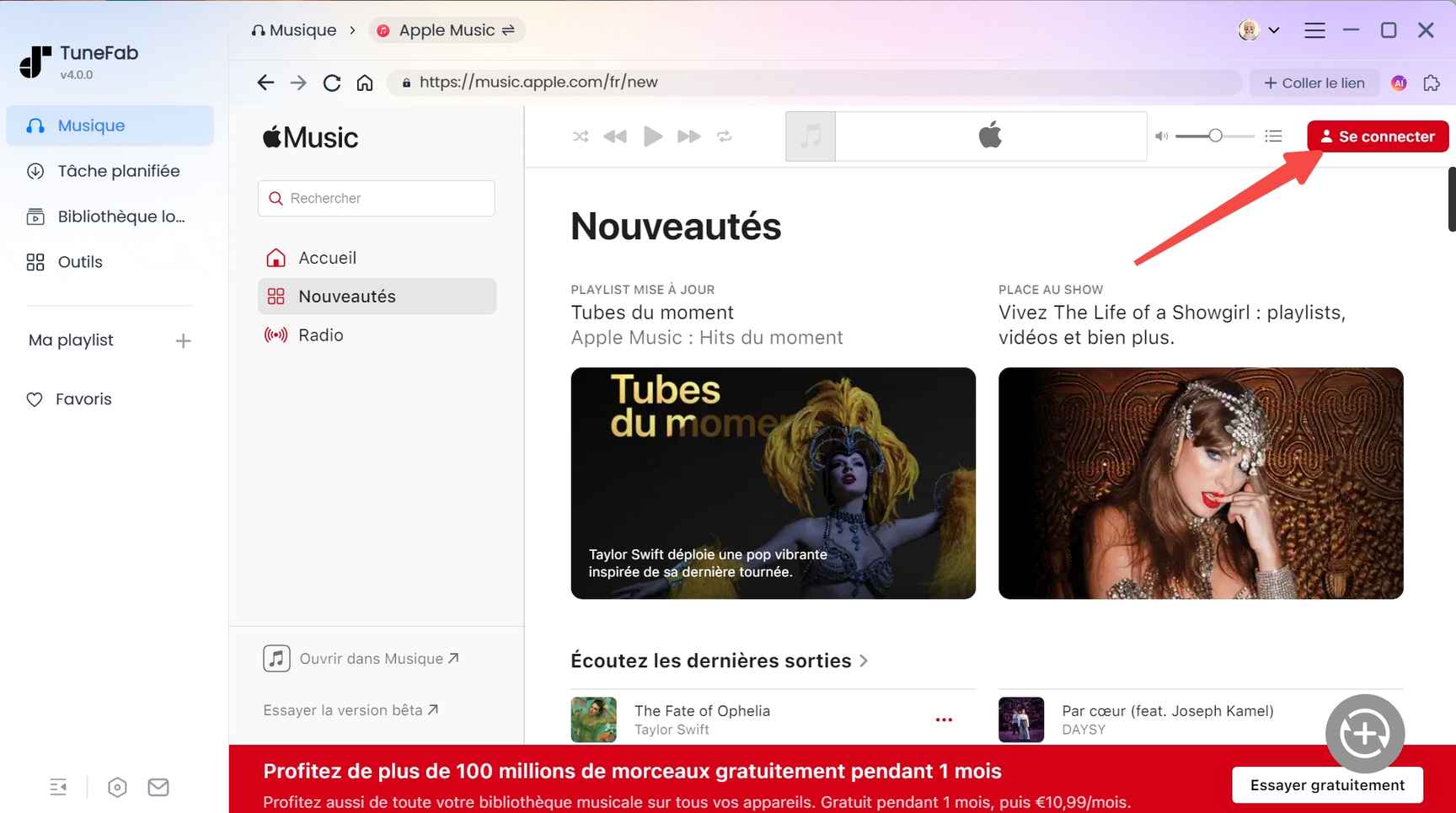1456x813 pixels.
Task: Click the Se connecter button
Action: click(1377, 136)
